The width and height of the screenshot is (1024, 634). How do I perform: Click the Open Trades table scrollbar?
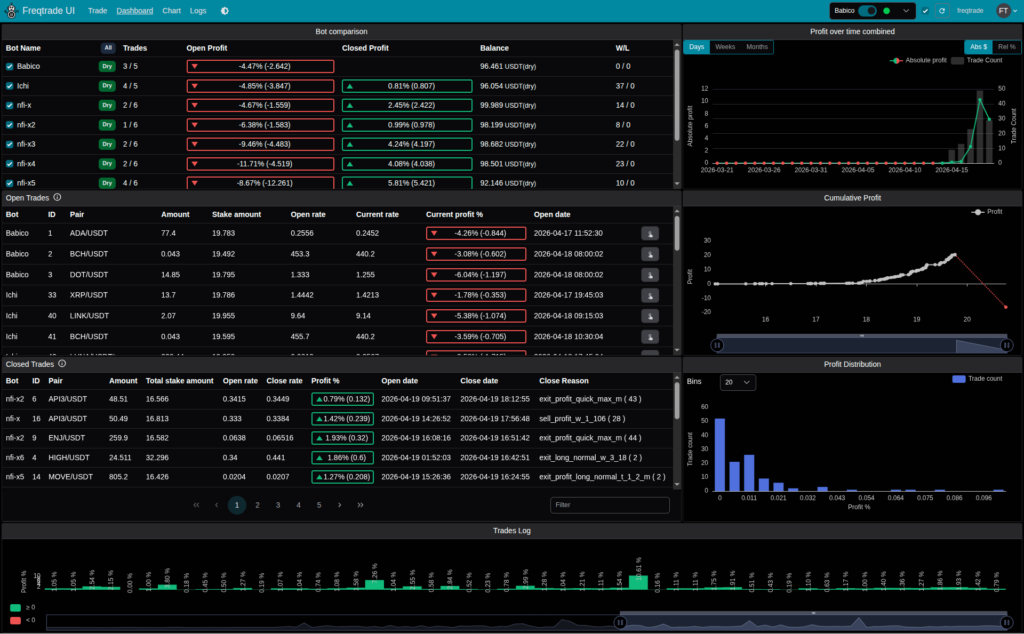[x=677, y=233]
